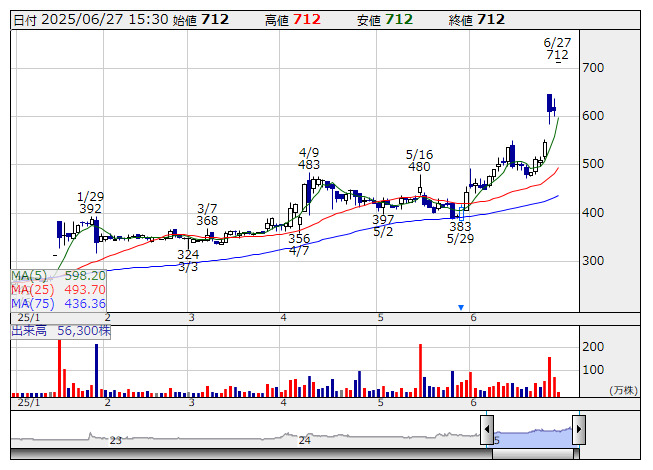Click the 356 4/7 low label

(299, 245)
